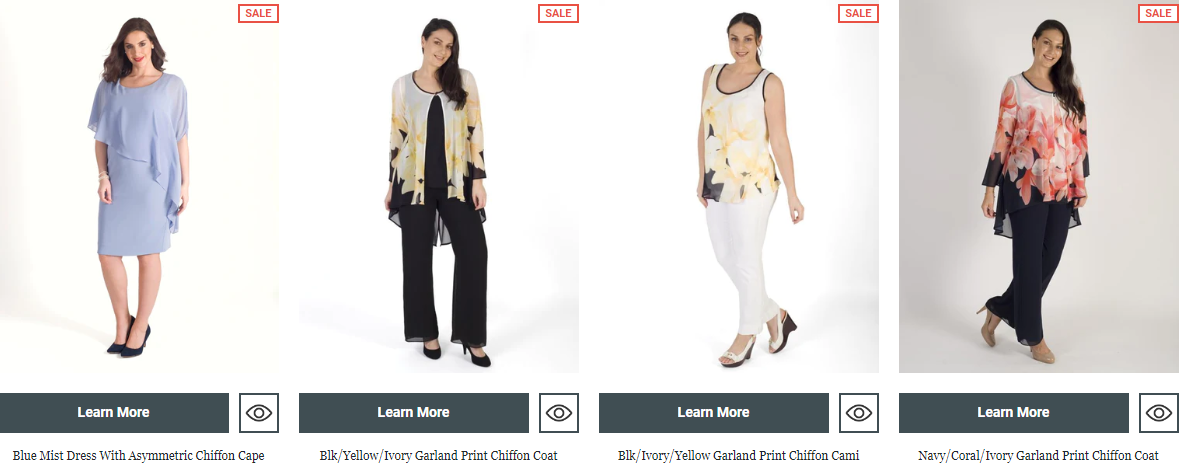Click SALE badge on Chiffon Cami product
Screen dimensions: 1181x474
(858, 13)
